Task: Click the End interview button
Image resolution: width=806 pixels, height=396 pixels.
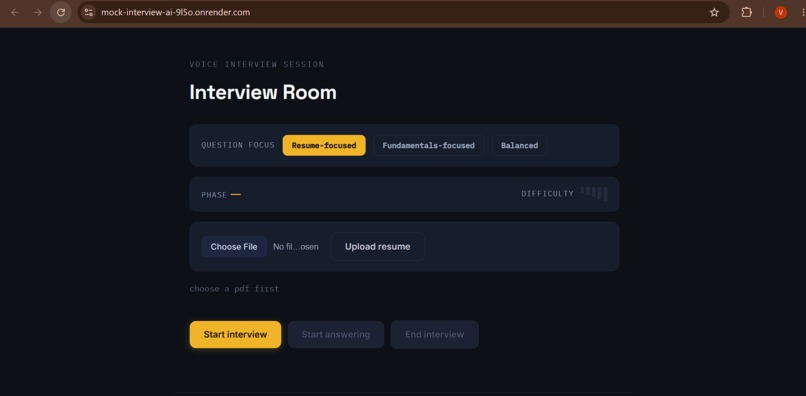Action: click(x=434, y=334)
